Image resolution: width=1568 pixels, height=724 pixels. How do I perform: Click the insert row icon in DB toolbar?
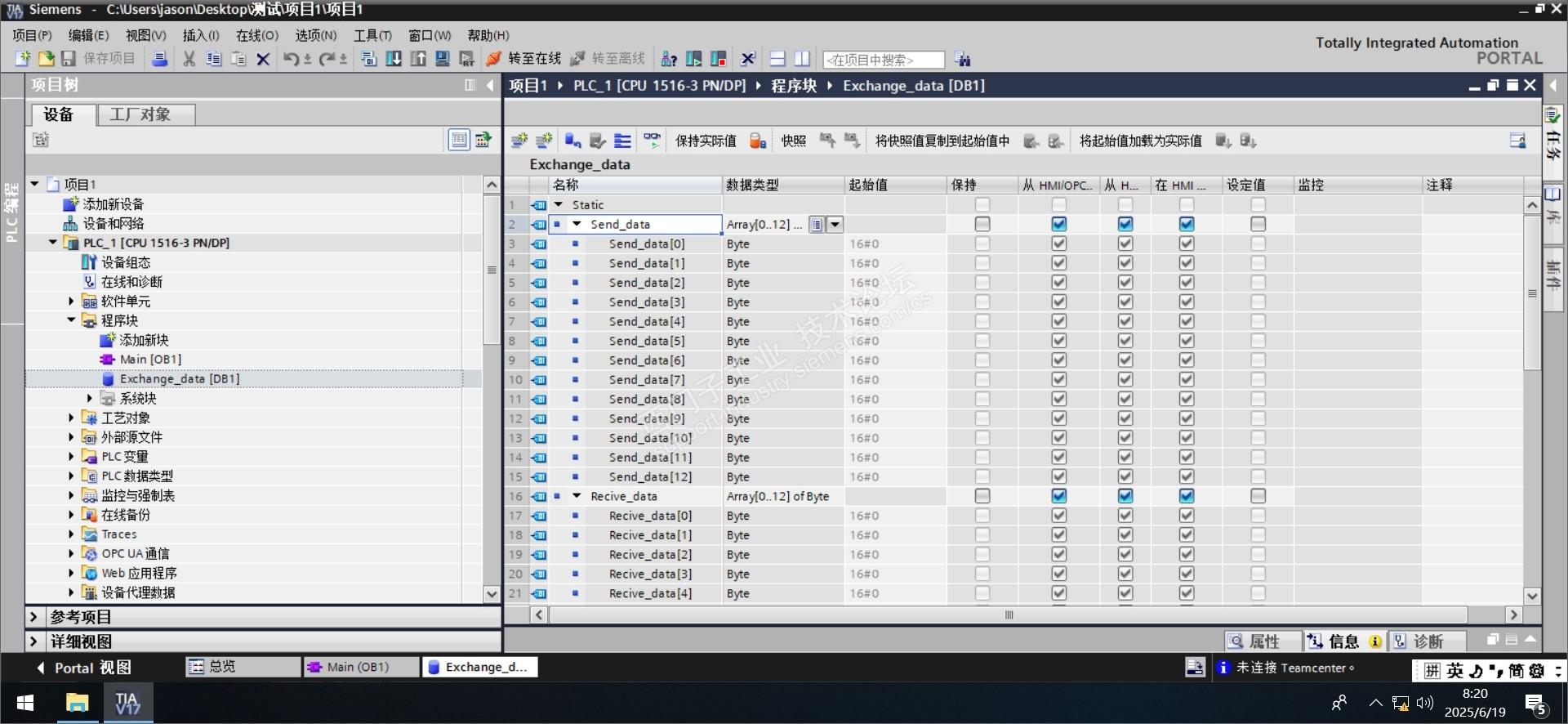pyautogui.click(x=519, y=141)
